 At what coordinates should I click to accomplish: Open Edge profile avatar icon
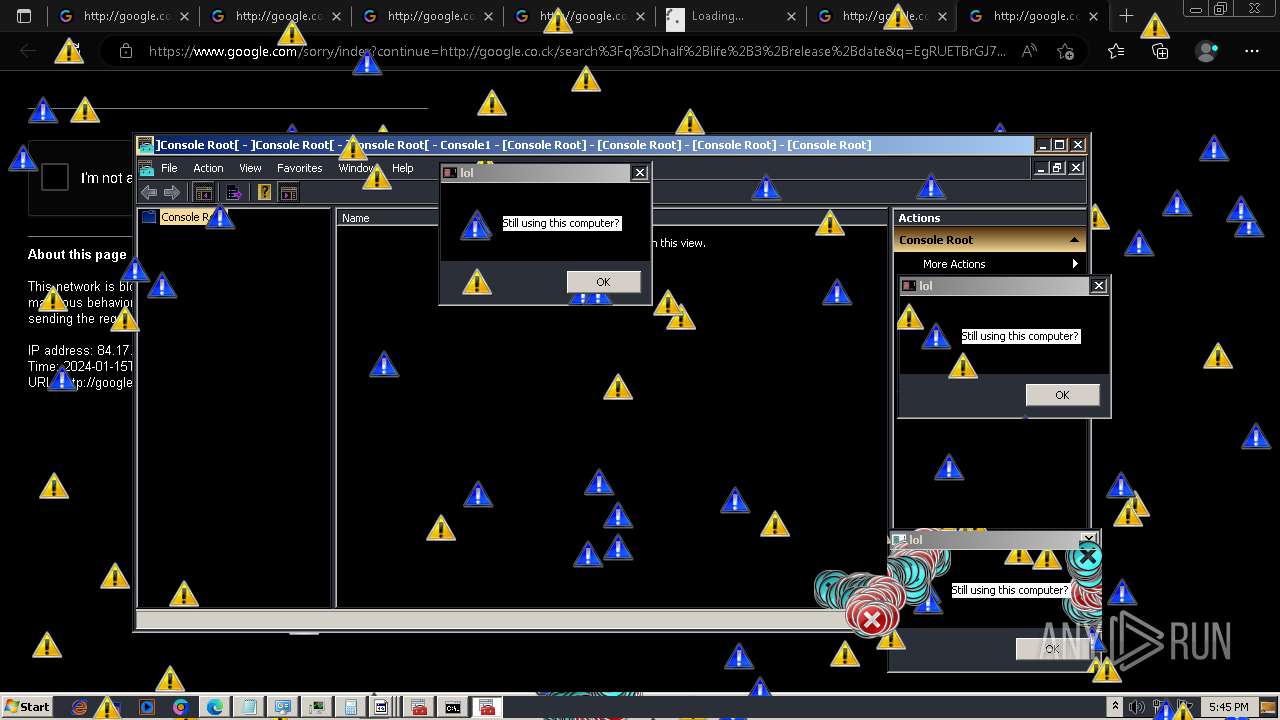click(x=1207, y=51)
